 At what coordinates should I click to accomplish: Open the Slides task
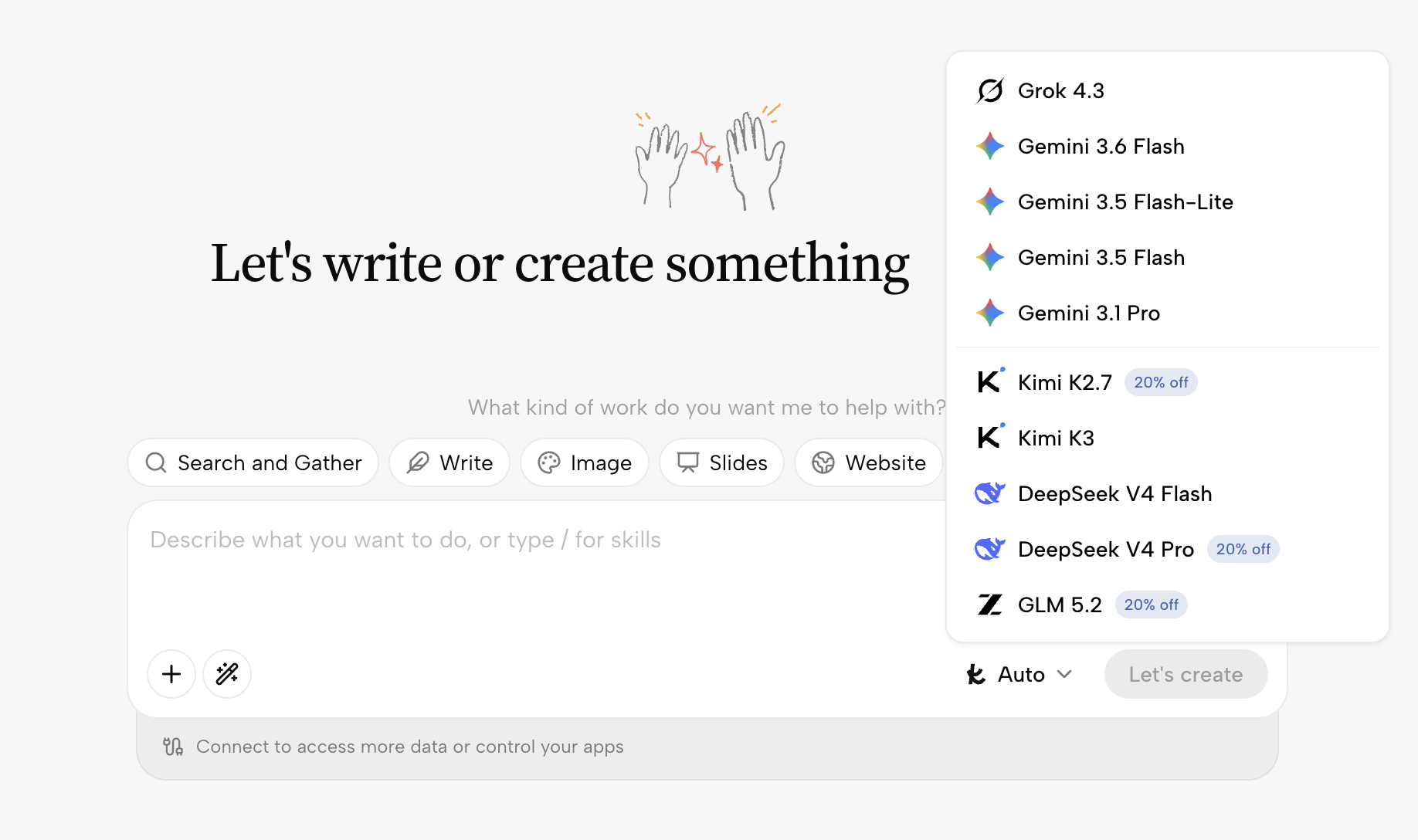point(722,462)
